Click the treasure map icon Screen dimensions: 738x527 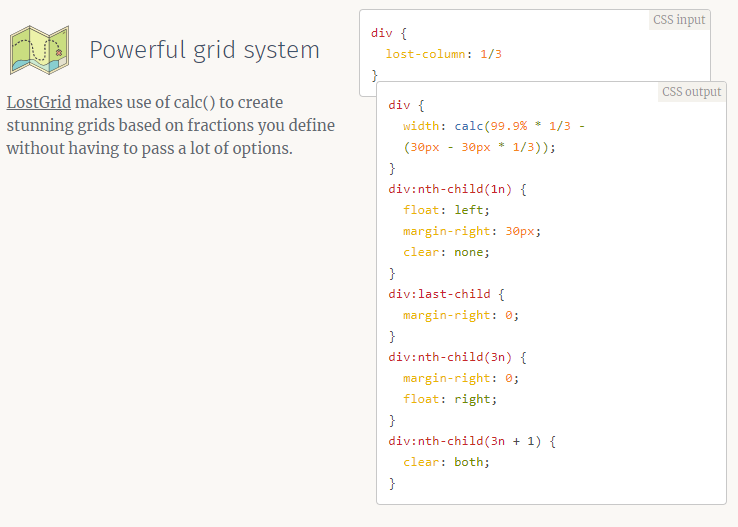coord(40,50)
